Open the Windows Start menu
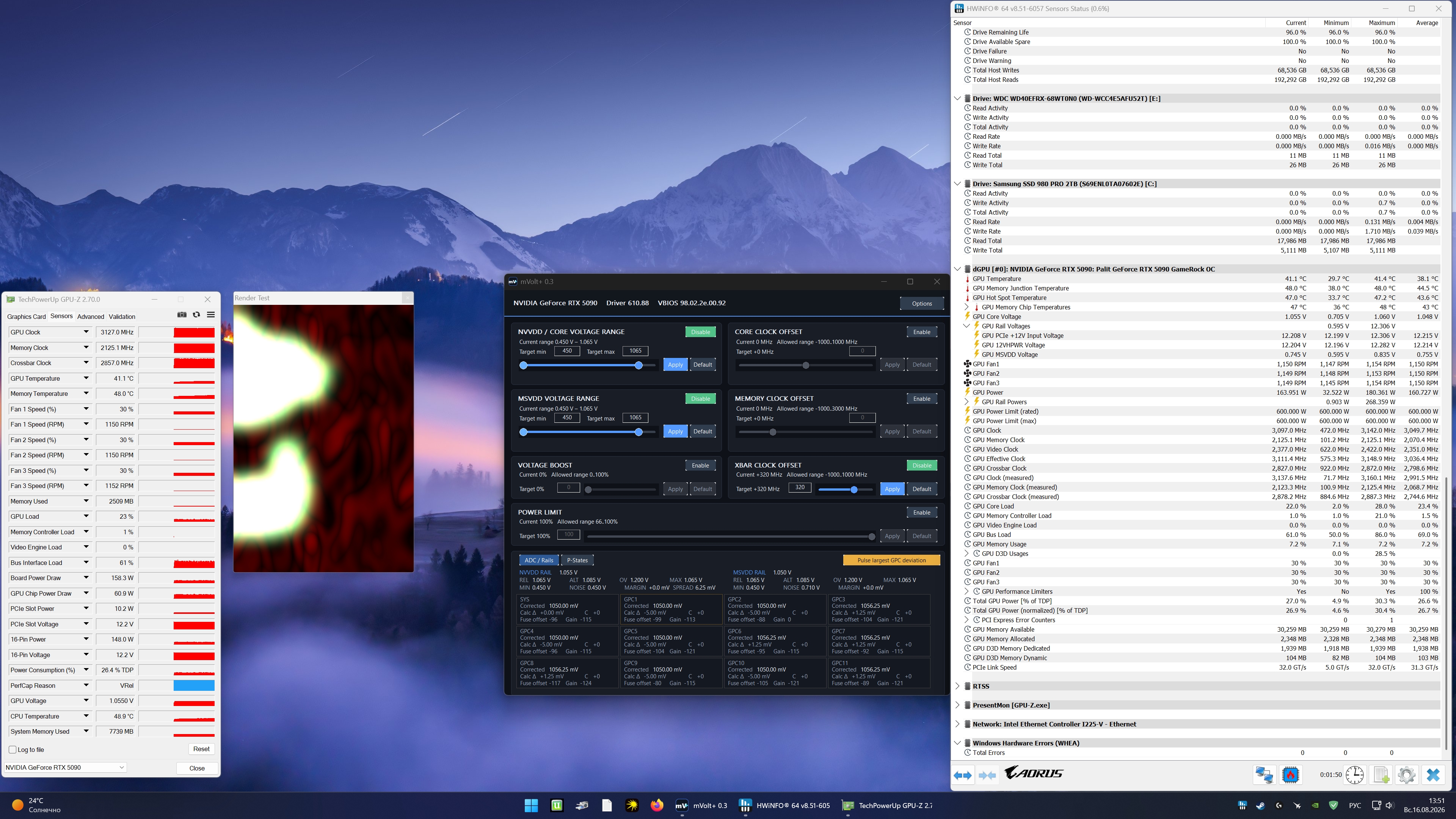Viewport: 1456px width, 819px height. pyautogui.click(x=531, y=805)
